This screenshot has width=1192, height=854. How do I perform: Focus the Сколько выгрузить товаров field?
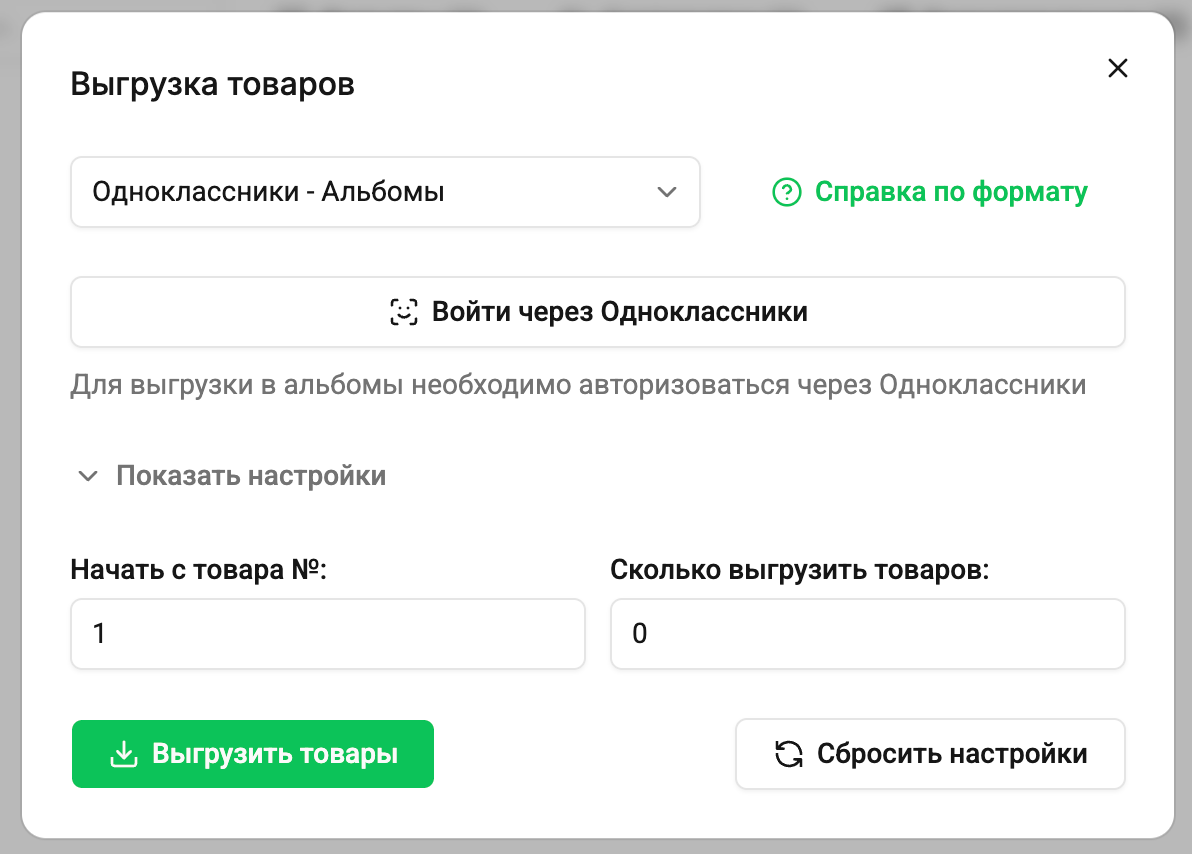click(867, 633)
